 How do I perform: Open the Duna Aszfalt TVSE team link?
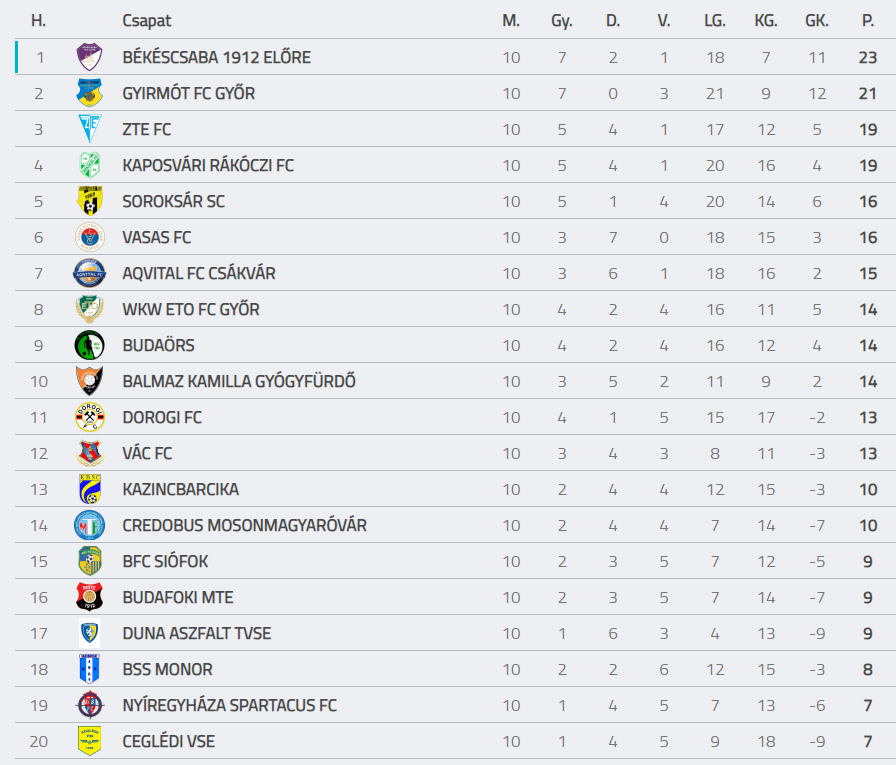coord(197,634)
